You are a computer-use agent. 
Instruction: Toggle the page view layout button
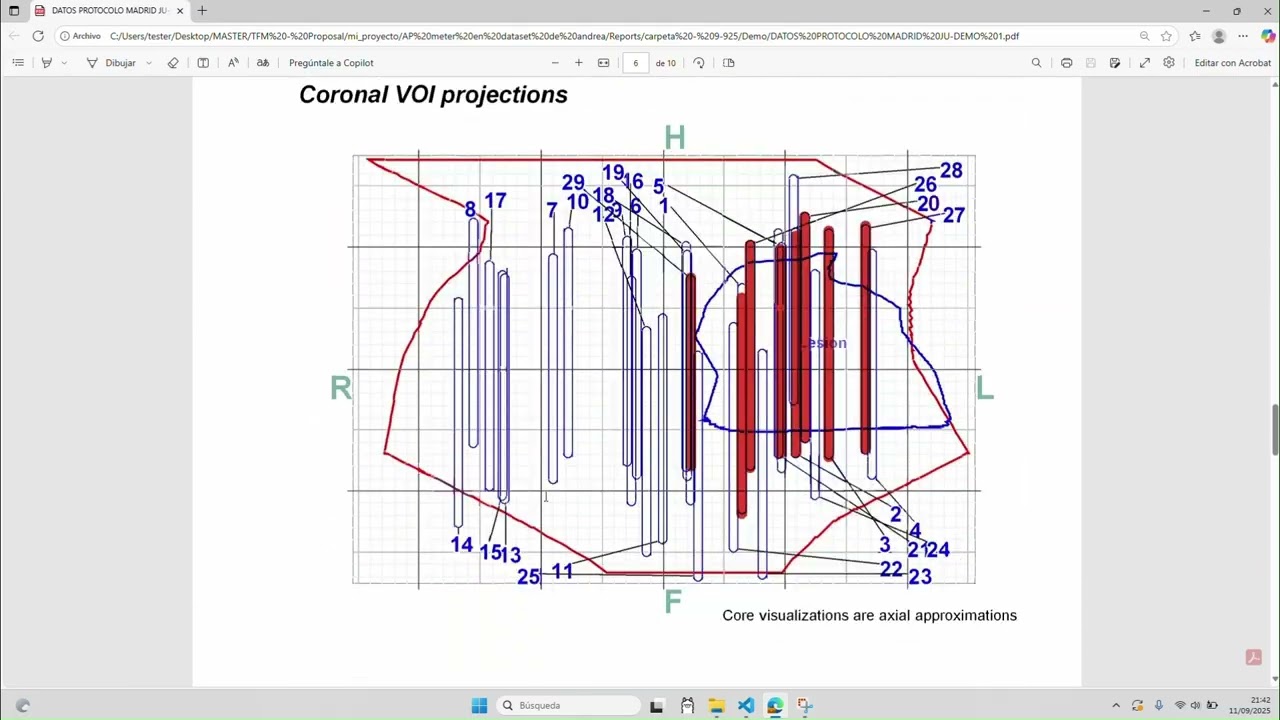729,62
